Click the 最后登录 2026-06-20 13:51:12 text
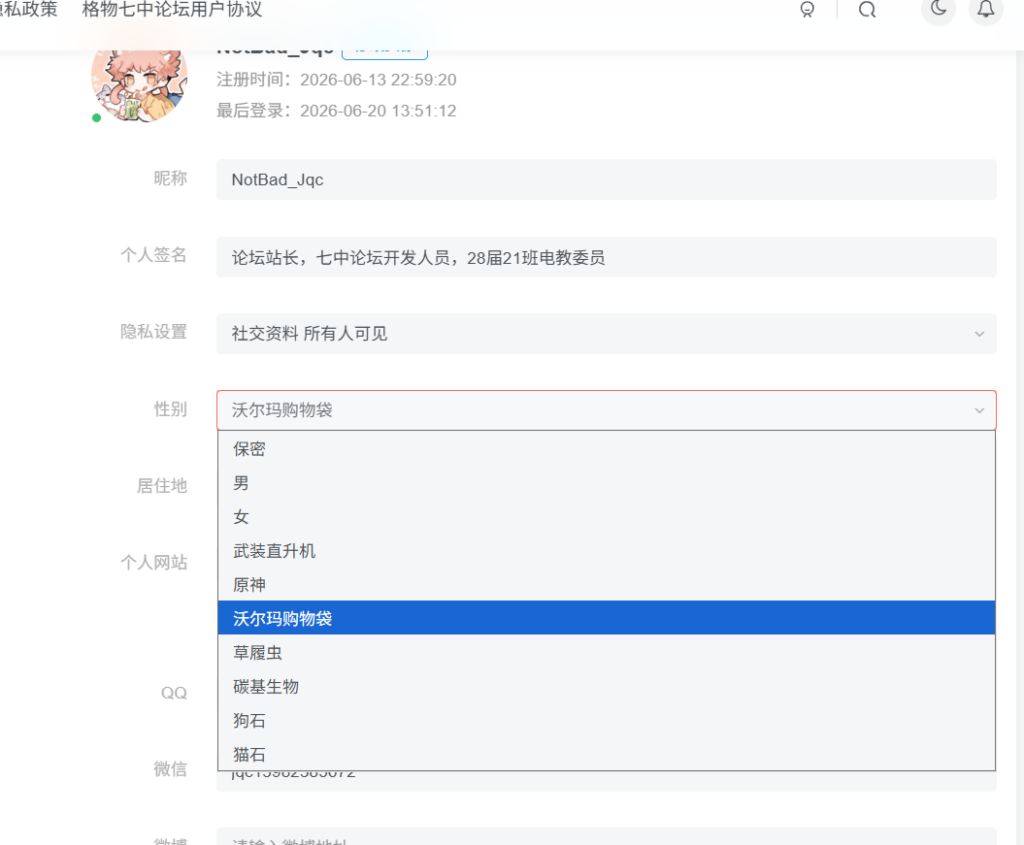1024x845 pixels. click(x=336, y=111)
